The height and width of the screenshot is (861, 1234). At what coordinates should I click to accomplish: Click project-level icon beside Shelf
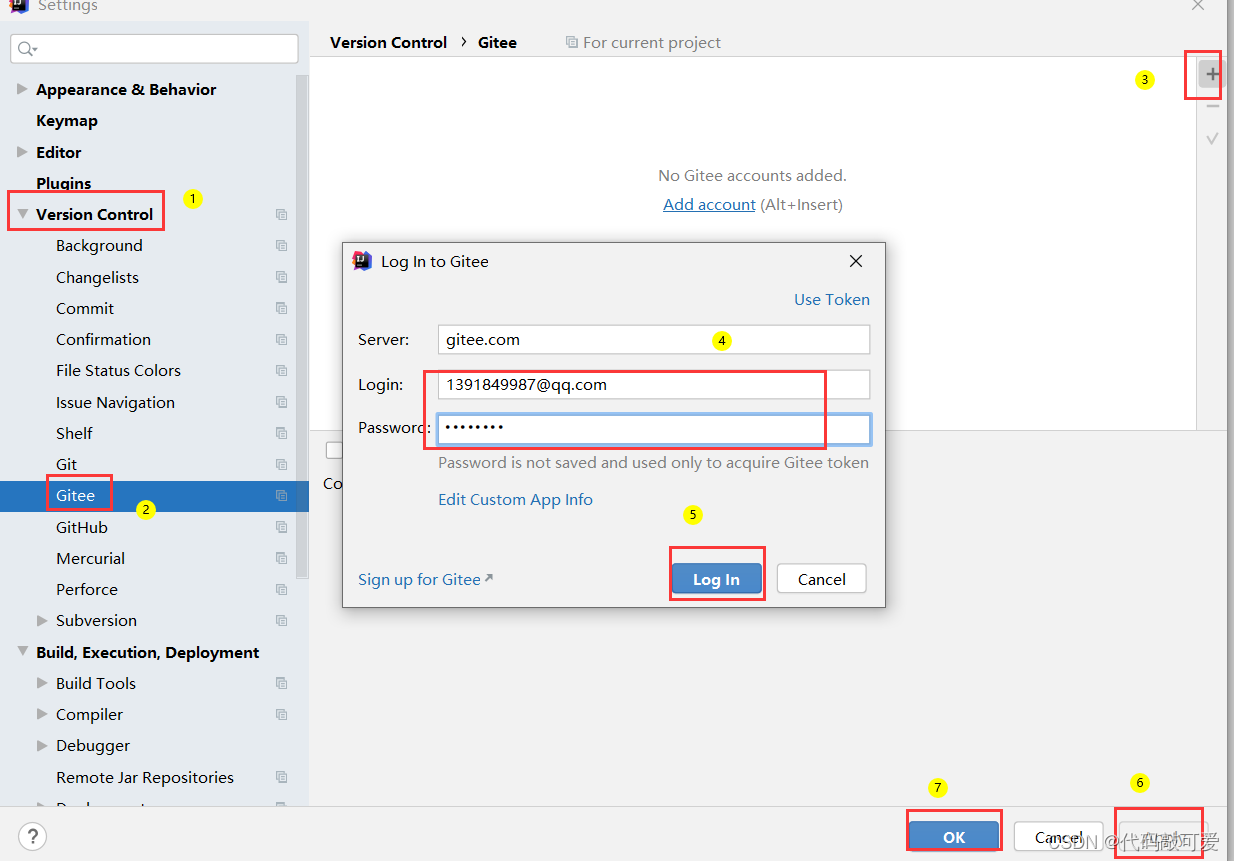[281, 433]
